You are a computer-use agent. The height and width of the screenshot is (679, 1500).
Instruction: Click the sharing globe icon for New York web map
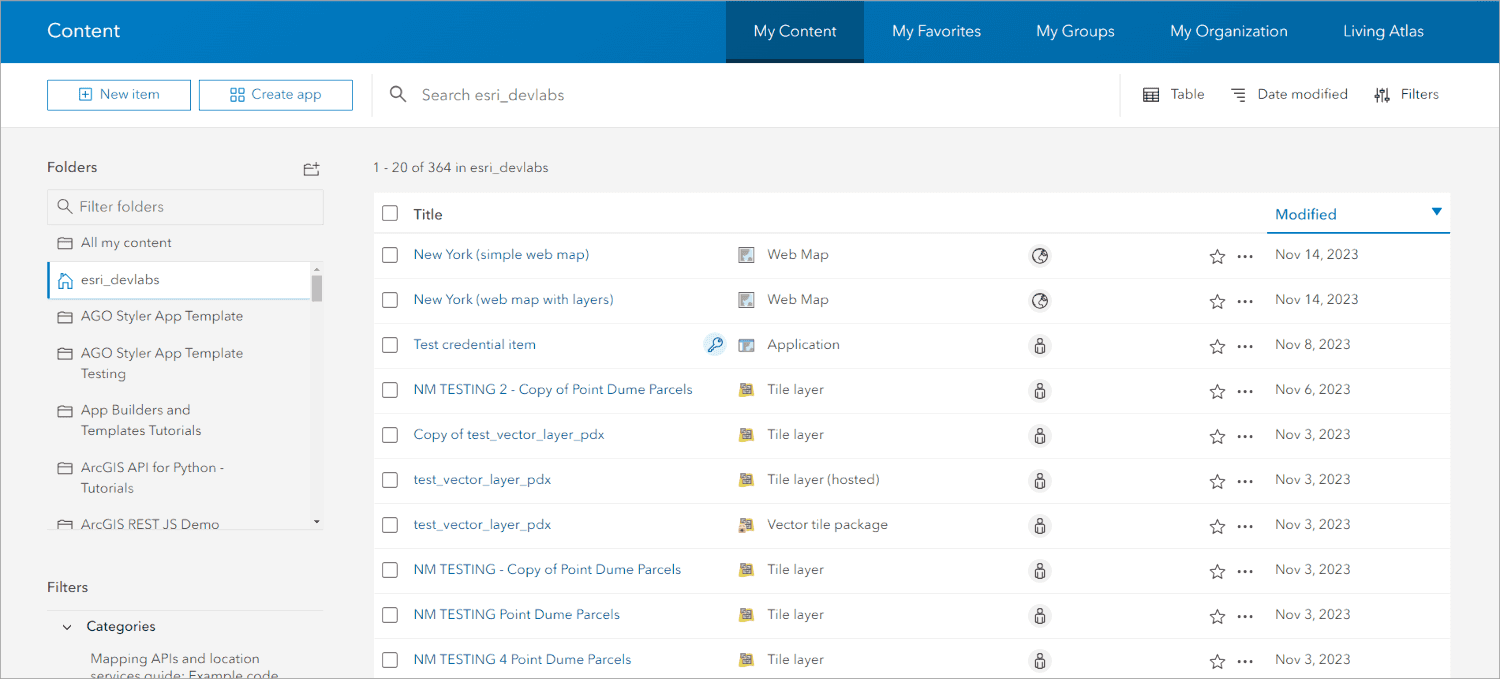pos(1040,255)
